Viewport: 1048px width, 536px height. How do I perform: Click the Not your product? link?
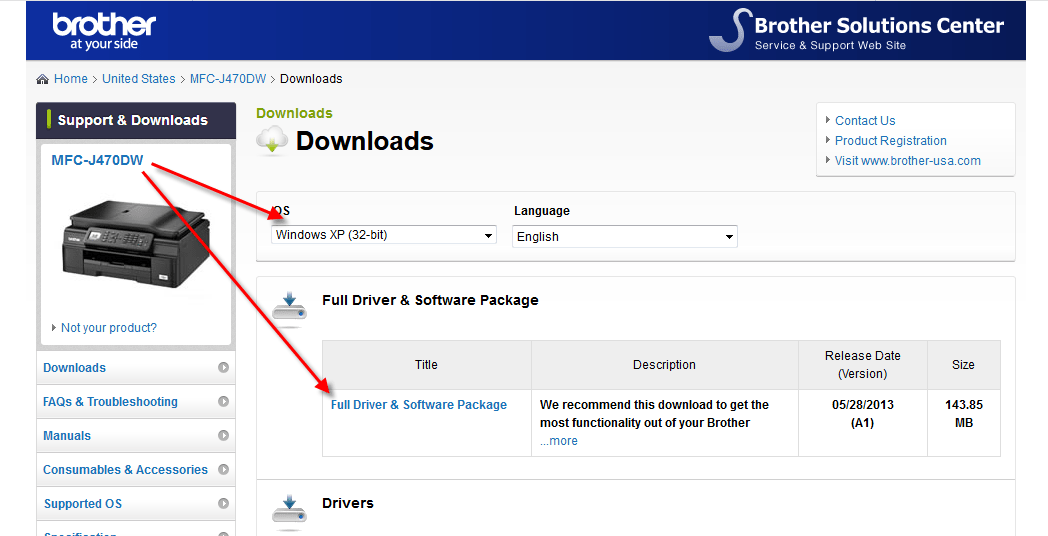tap(108, 328)
